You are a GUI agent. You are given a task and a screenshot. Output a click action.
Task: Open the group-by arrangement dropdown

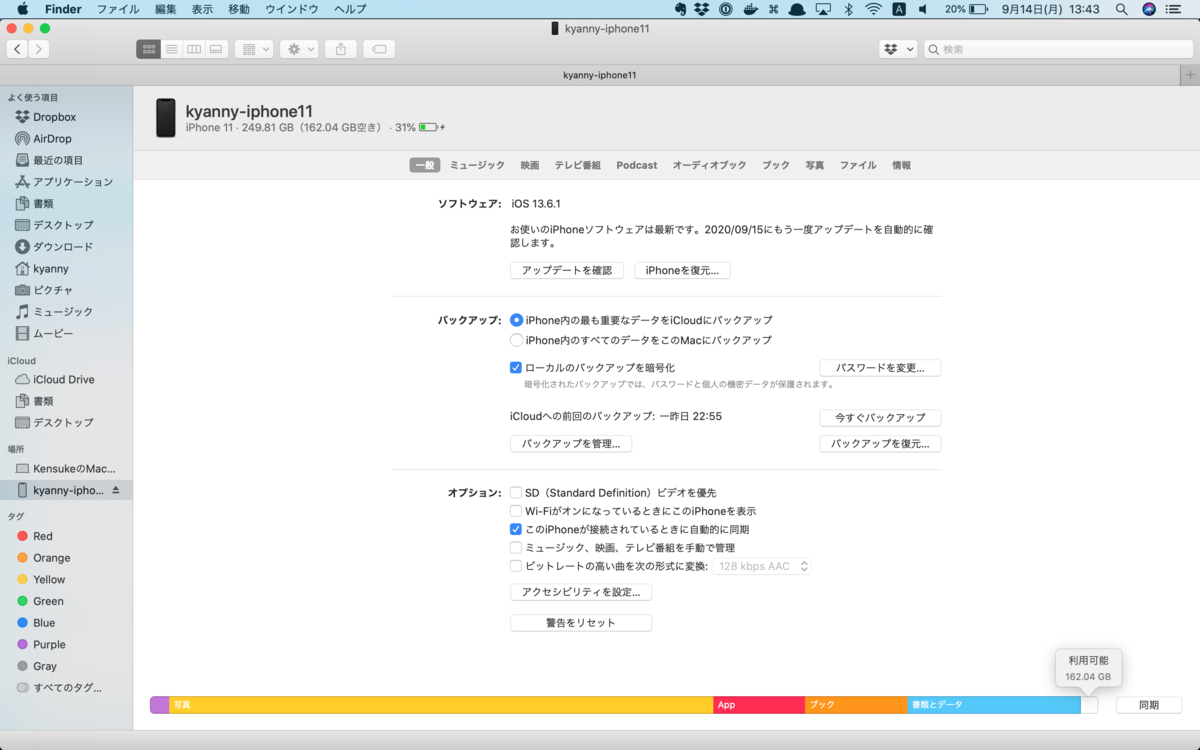coord(254,49)
